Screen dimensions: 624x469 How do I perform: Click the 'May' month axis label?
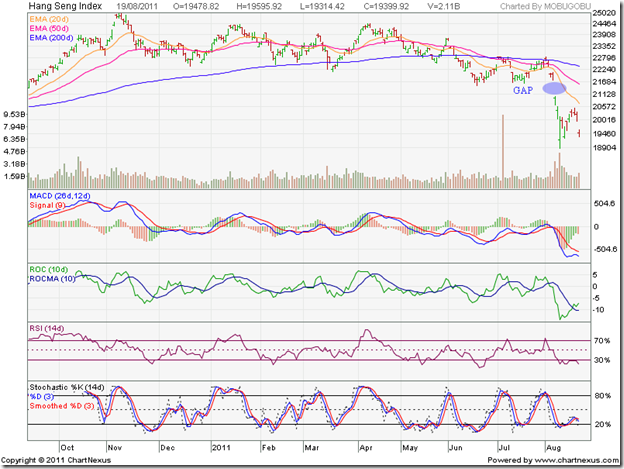click(410, 448)
